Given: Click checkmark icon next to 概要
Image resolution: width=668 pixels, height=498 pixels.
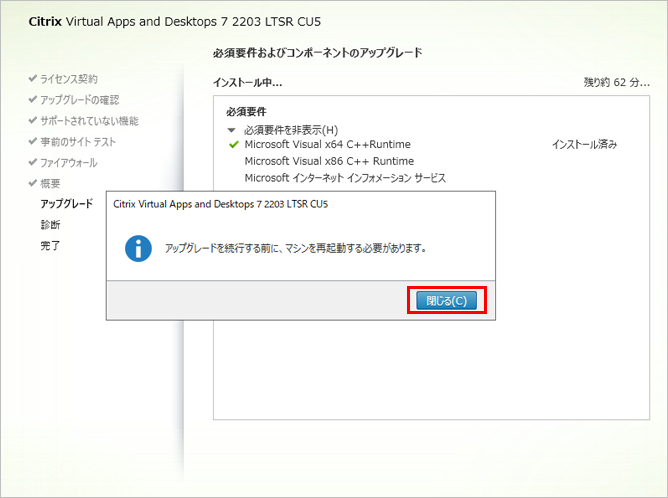Looking at the screenshot, I should [32, 183].
